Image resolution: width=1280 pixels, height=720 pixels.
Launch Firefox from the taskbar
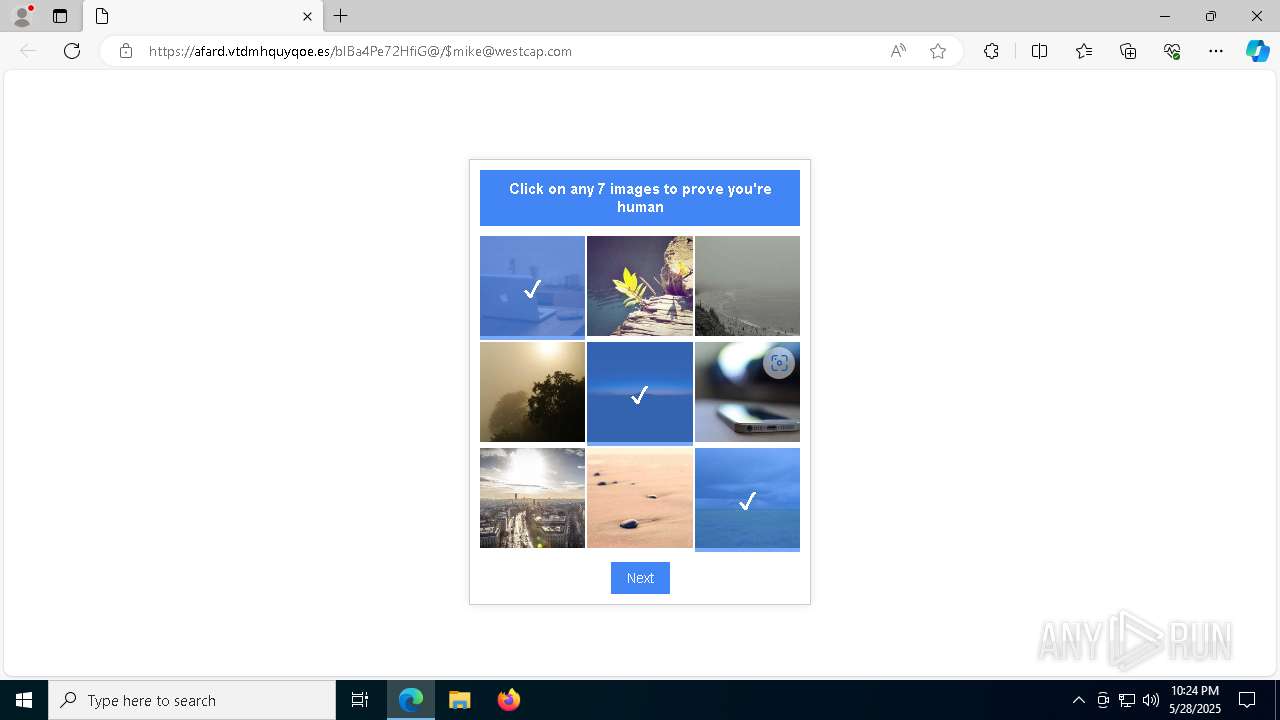[x=508, y=700]
